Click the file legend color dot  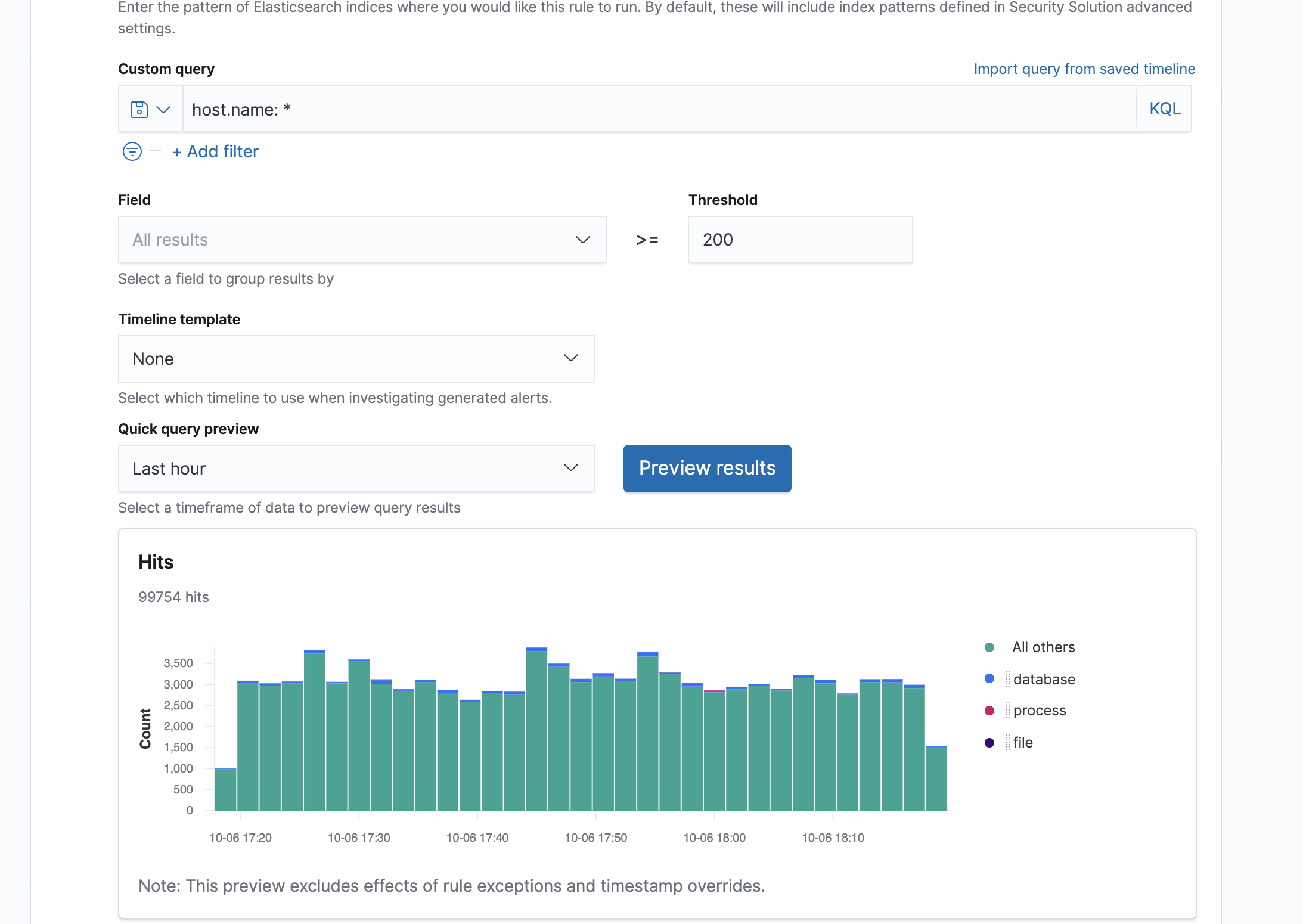point(989,743)
